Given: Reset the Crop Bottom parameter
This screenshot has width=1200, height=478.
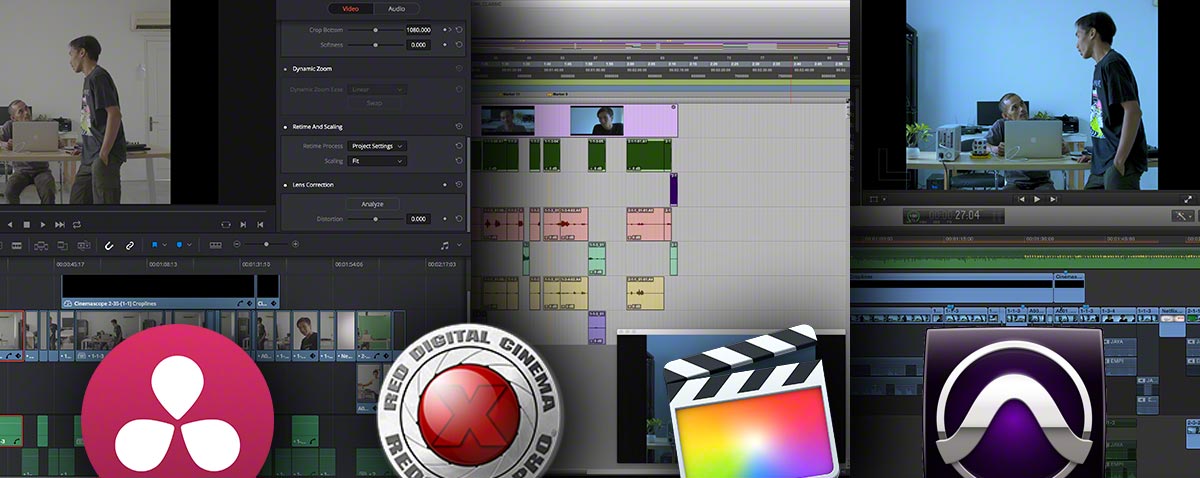Looking at the screenshot, I should (x=458, y=30).
